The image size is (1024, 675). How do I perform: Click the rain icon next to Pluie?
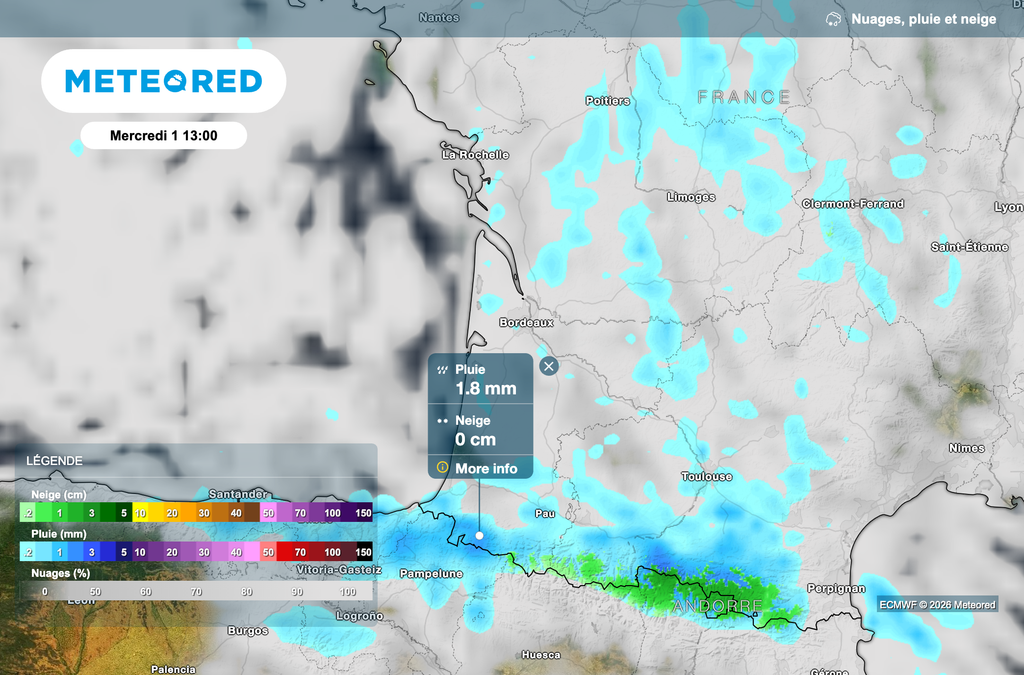click(x=441, y=370)
